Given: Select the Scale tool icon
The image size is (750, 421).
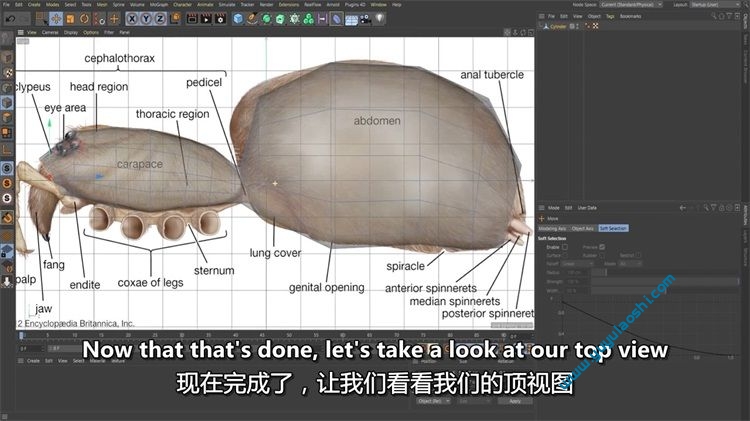Looking at the screenshot, I should click(70, 19).
